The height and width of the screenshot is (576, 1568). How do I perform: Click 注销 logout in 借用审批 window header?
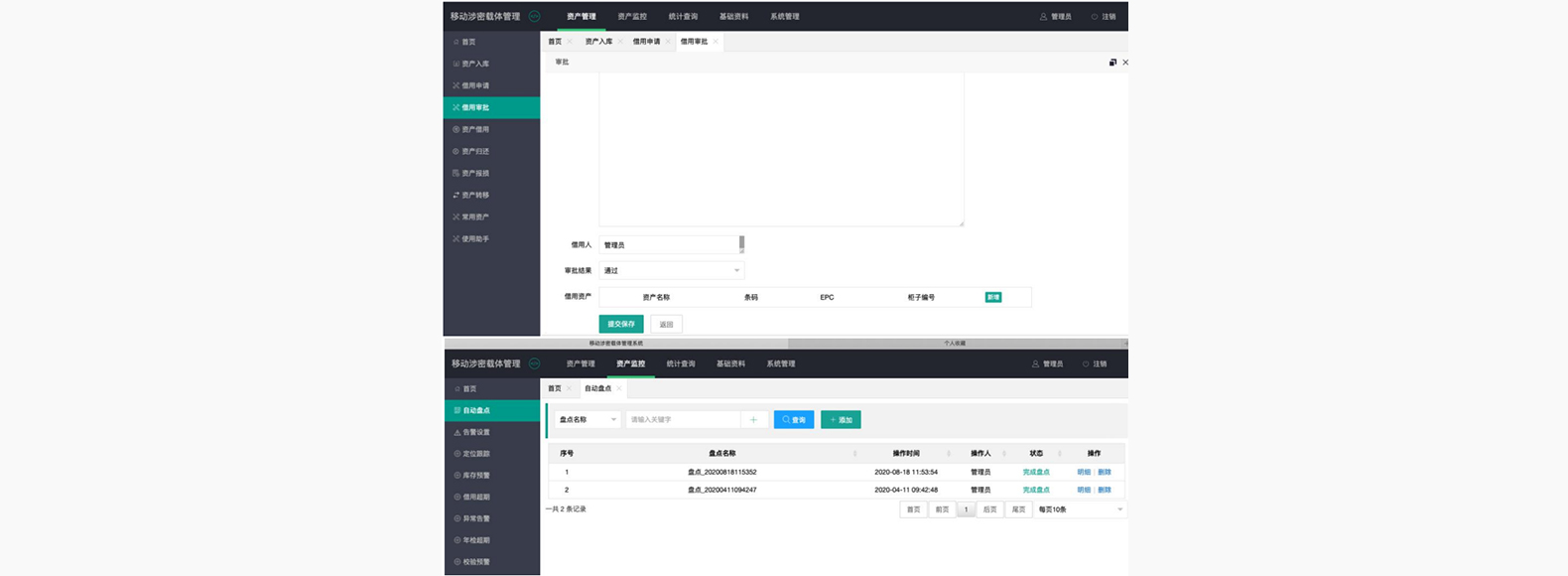coord(1104,17)
